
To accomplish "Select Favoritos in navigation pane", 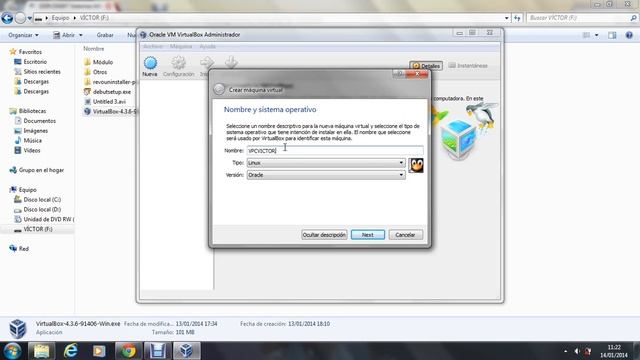I will (30, 52).
